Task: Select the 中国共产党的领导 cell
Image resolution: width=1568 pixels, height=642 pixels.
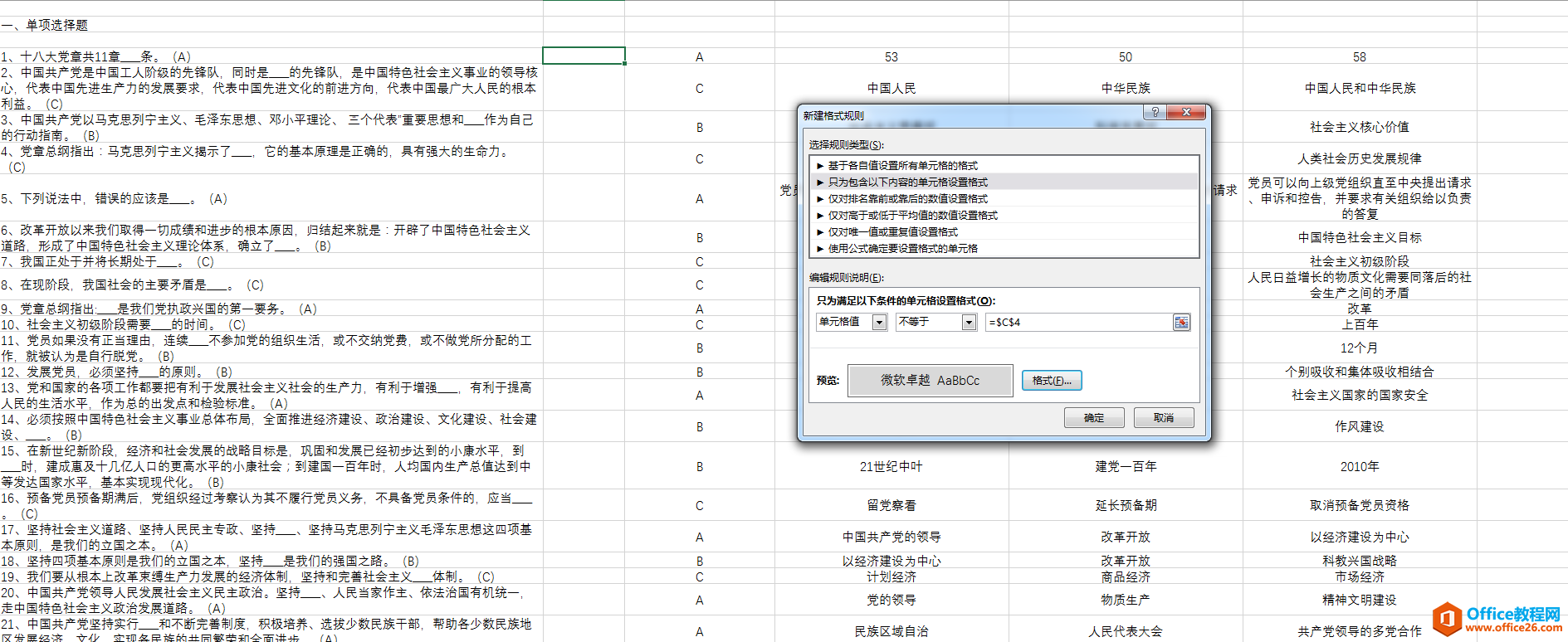Action: click(x=891, y=537)
